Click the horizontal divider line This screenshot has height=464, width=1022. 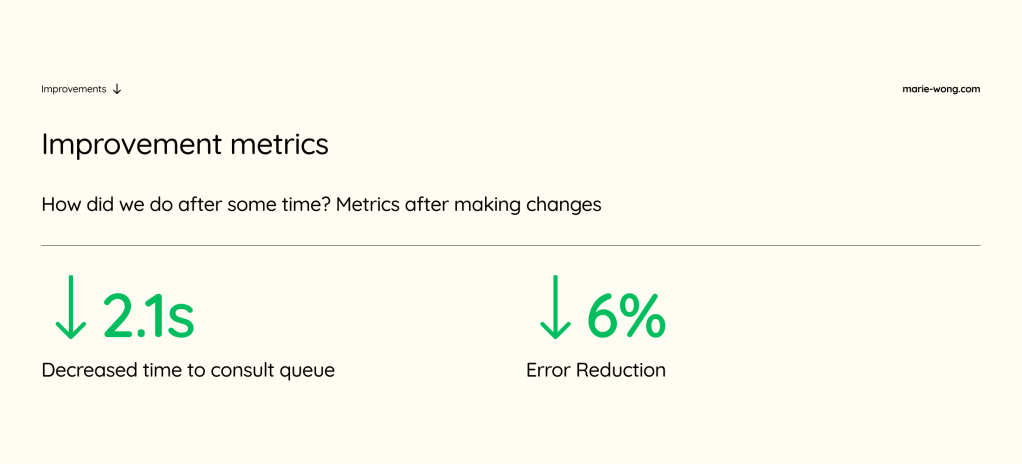pos(510,245)
